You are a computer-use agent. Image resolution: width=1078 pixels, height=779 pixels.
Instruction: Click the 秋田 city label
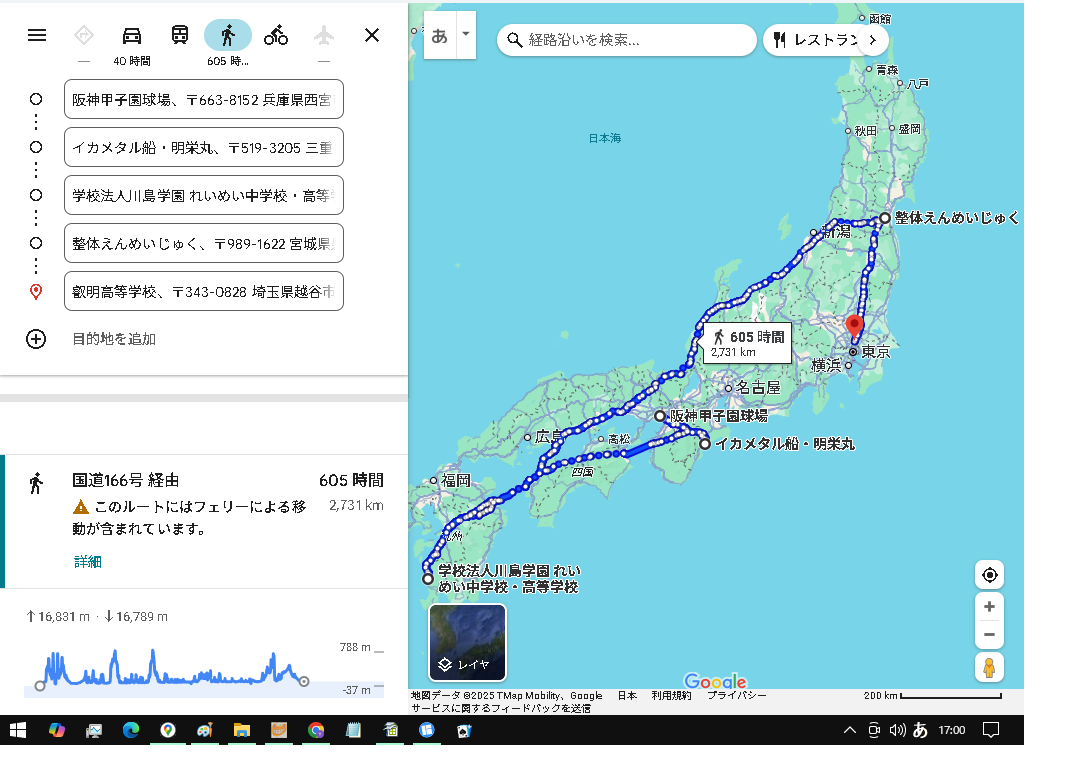click(866, 131)
